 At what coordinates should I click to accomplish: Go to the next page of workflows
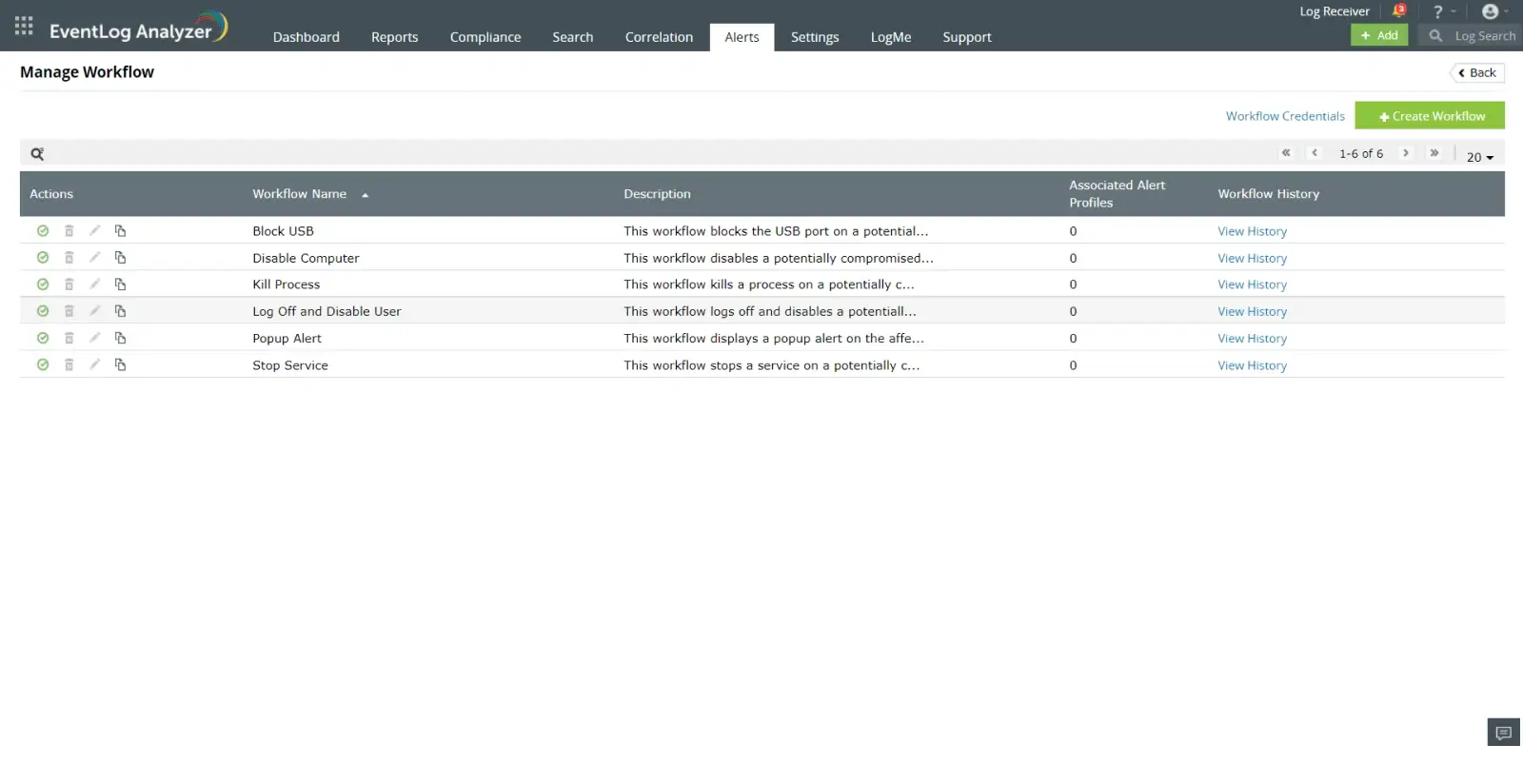coord(1405,153)
